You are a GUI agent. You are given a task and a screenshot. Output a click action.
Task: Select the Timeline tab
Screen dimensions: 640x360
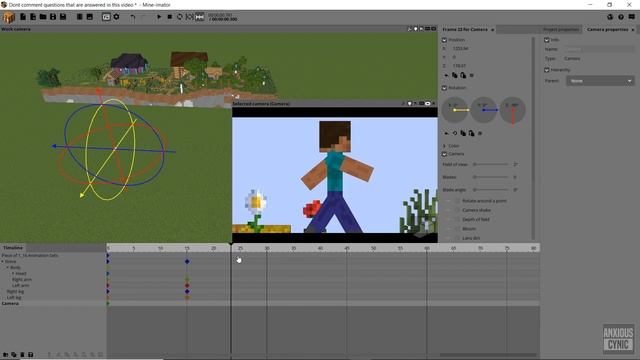[13, 248]
